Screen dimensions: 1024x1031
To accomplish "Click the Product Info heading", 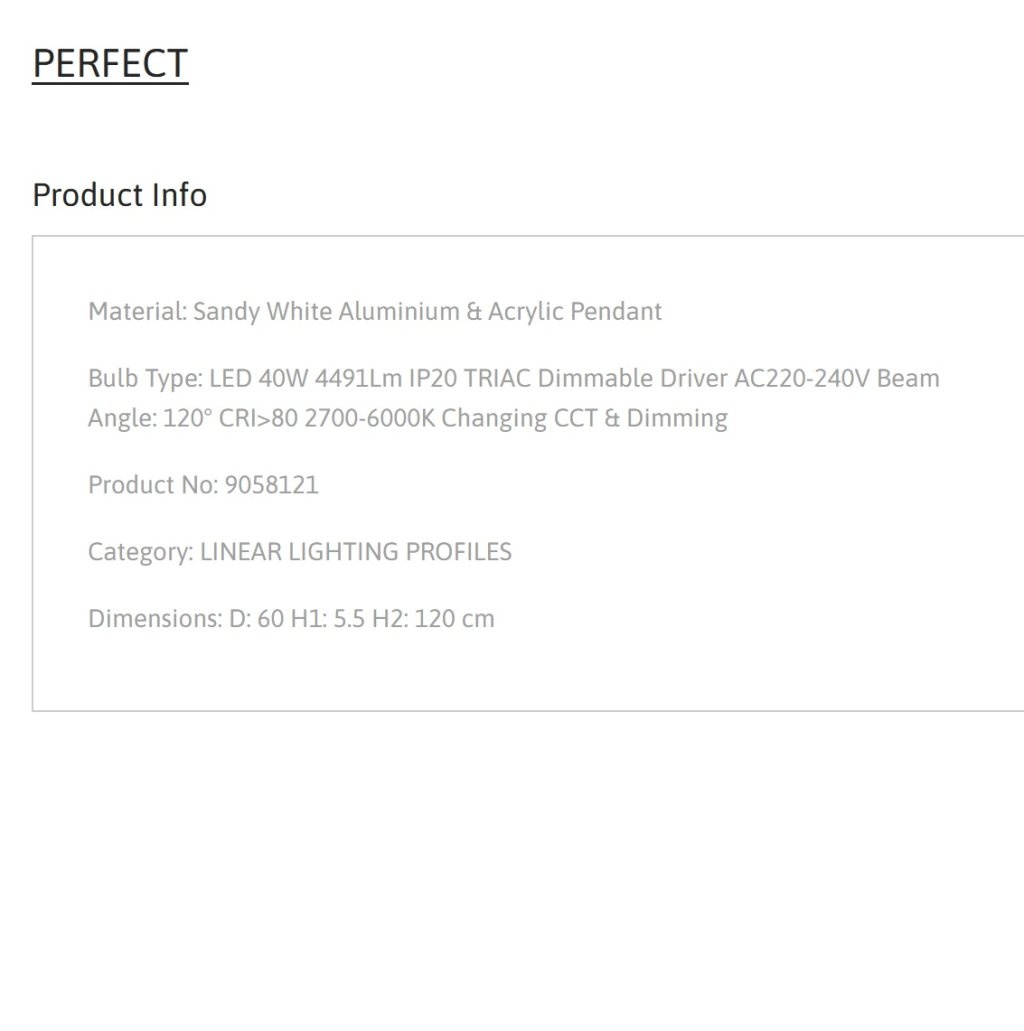I will pos(120,195).
